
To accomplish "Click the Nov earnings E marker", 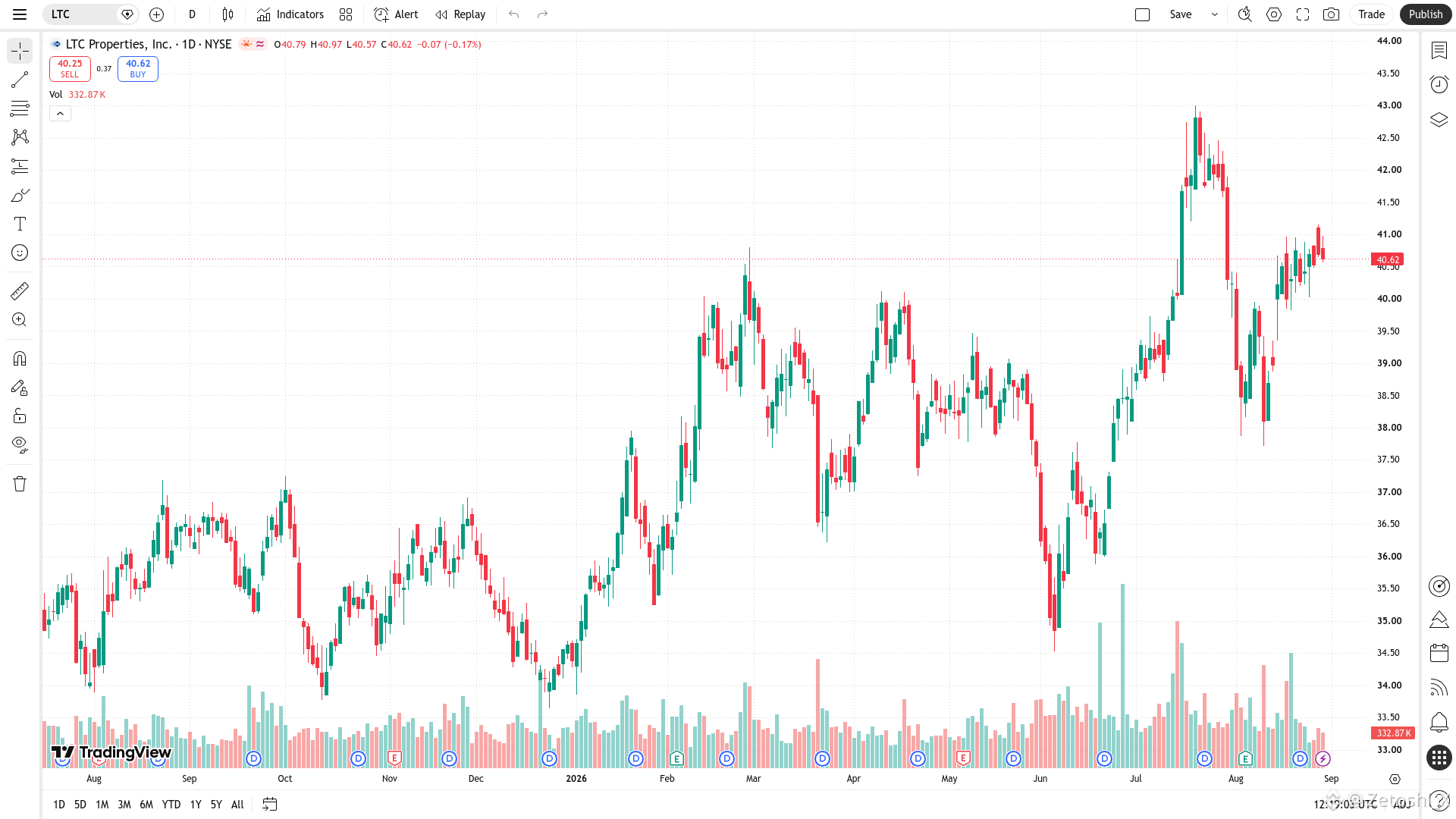I will click(394, 758).
